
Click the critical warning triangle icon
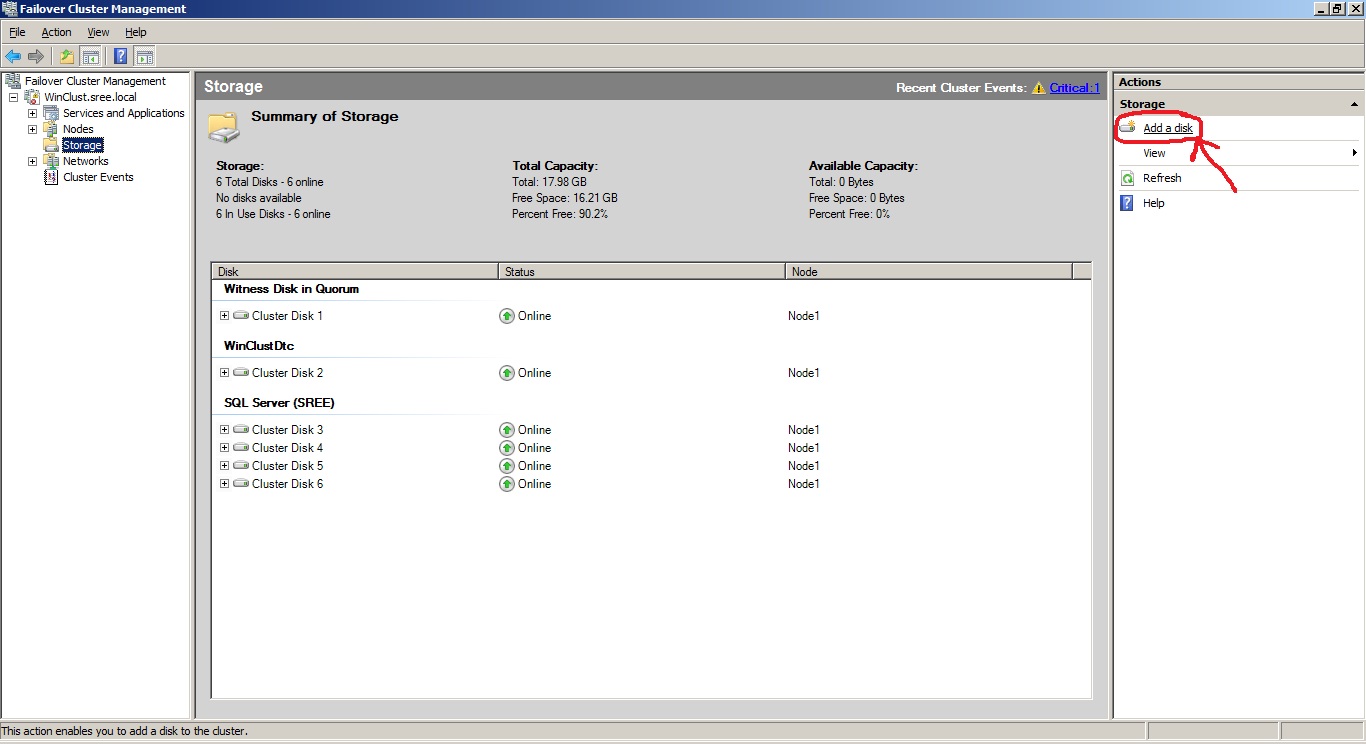(1039, 88)
